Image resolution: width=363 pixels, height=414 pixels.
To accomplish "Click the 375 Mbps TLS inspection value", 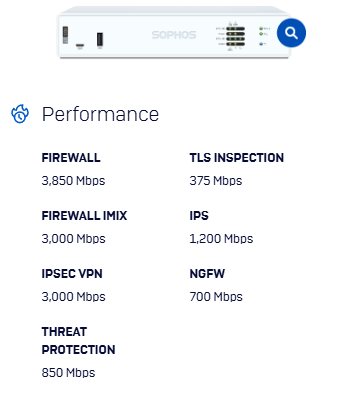I will coord(216,181).
